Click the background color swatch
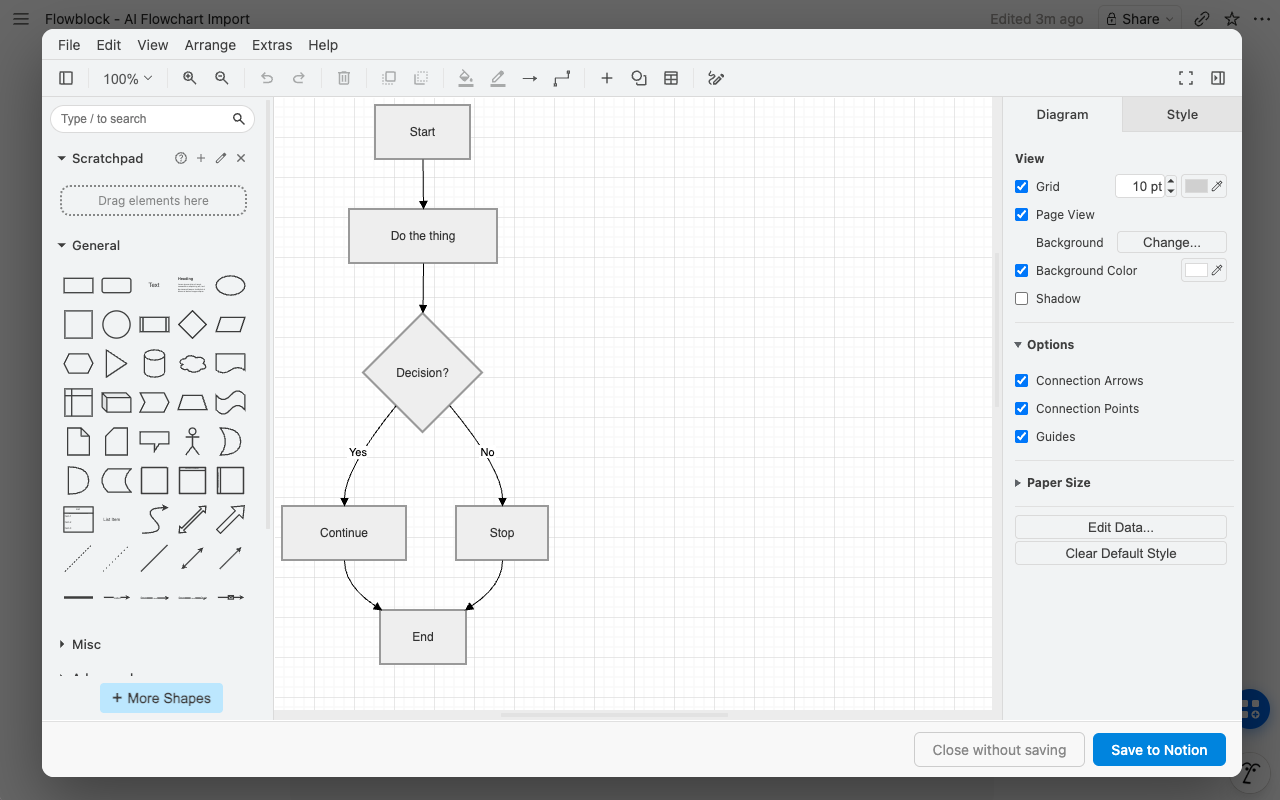This screenshot has height=800, width=1280. coord(1203,270)
